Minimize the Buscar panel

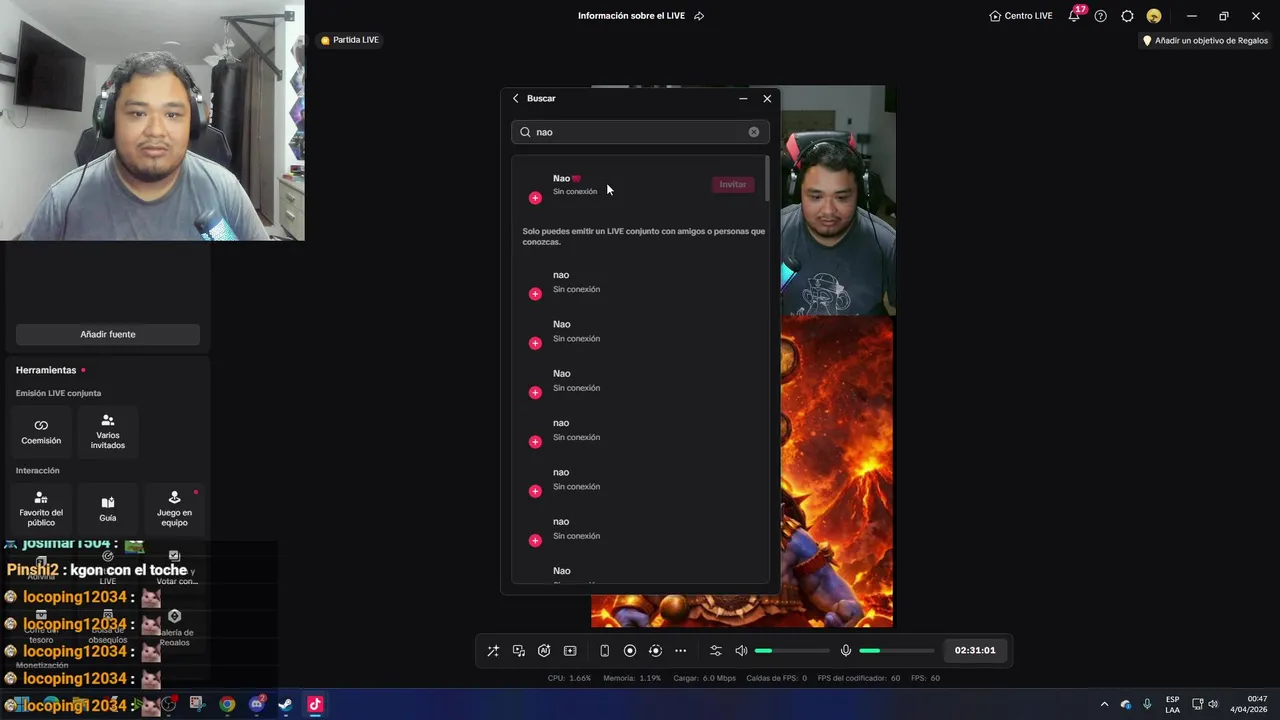point(743,98)
